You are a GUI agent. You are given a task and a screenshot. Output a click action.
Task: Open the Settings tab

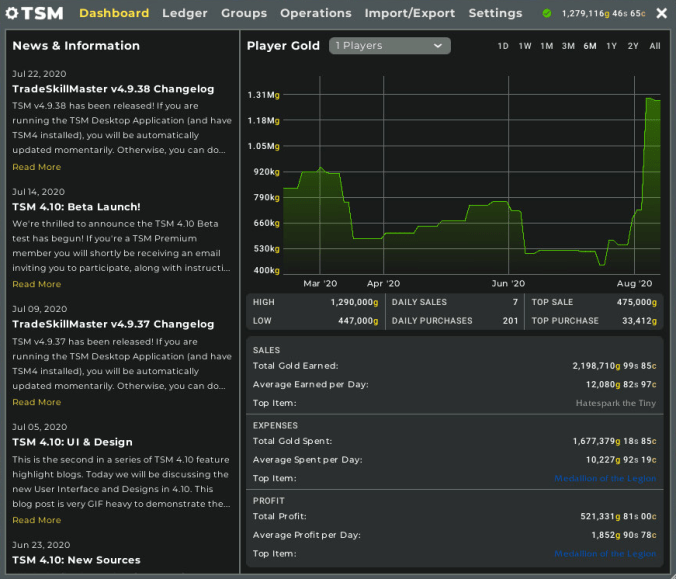(495, 13)
